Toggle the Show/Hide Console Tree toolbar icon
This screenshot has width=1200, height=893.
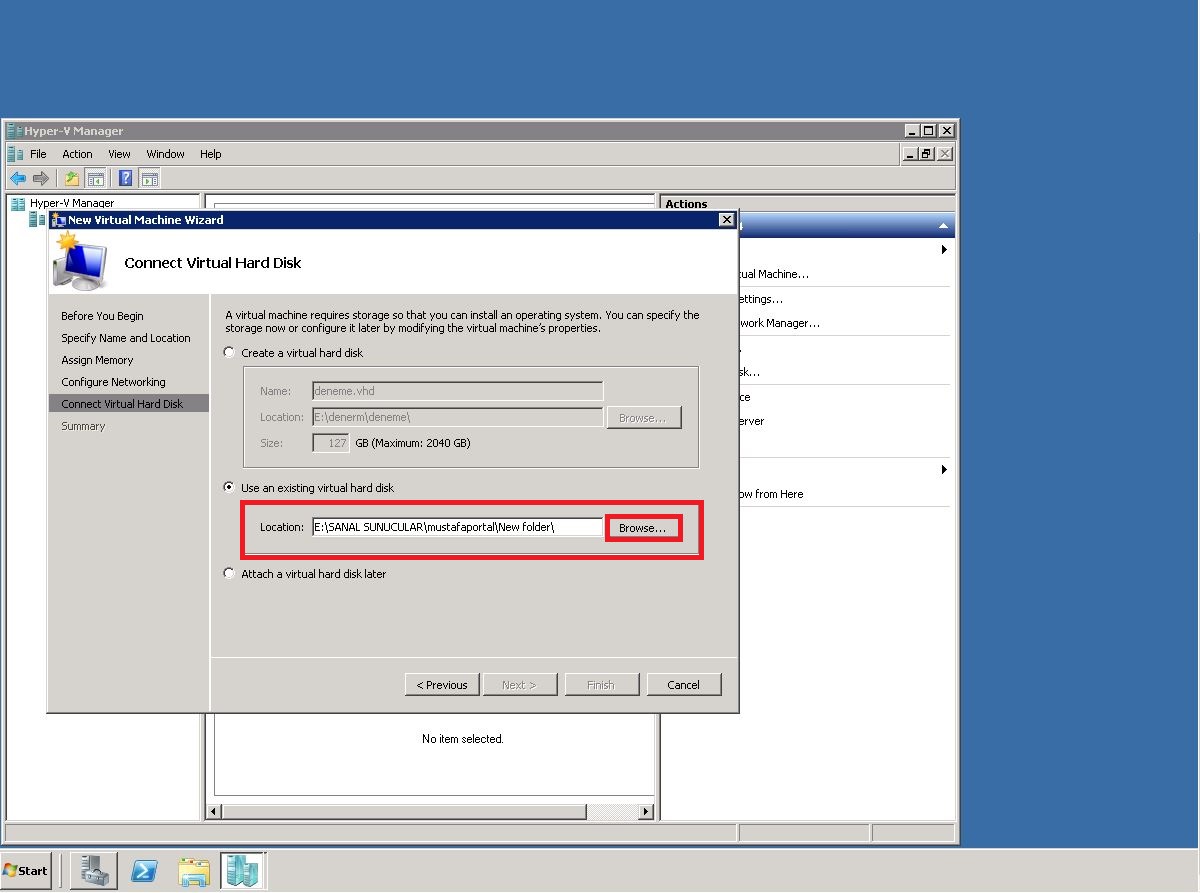95,177
